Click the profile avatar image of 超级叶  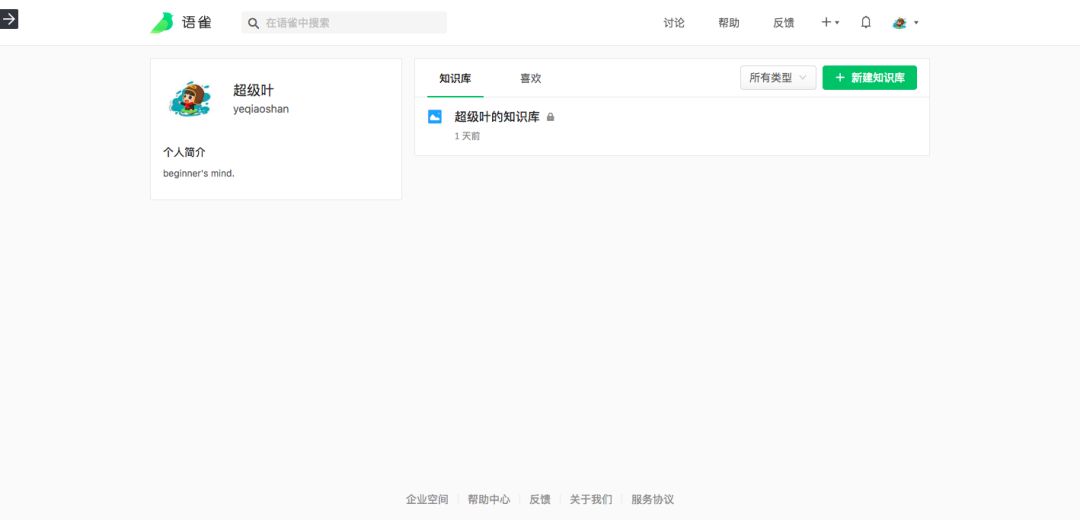pos(188,100)
